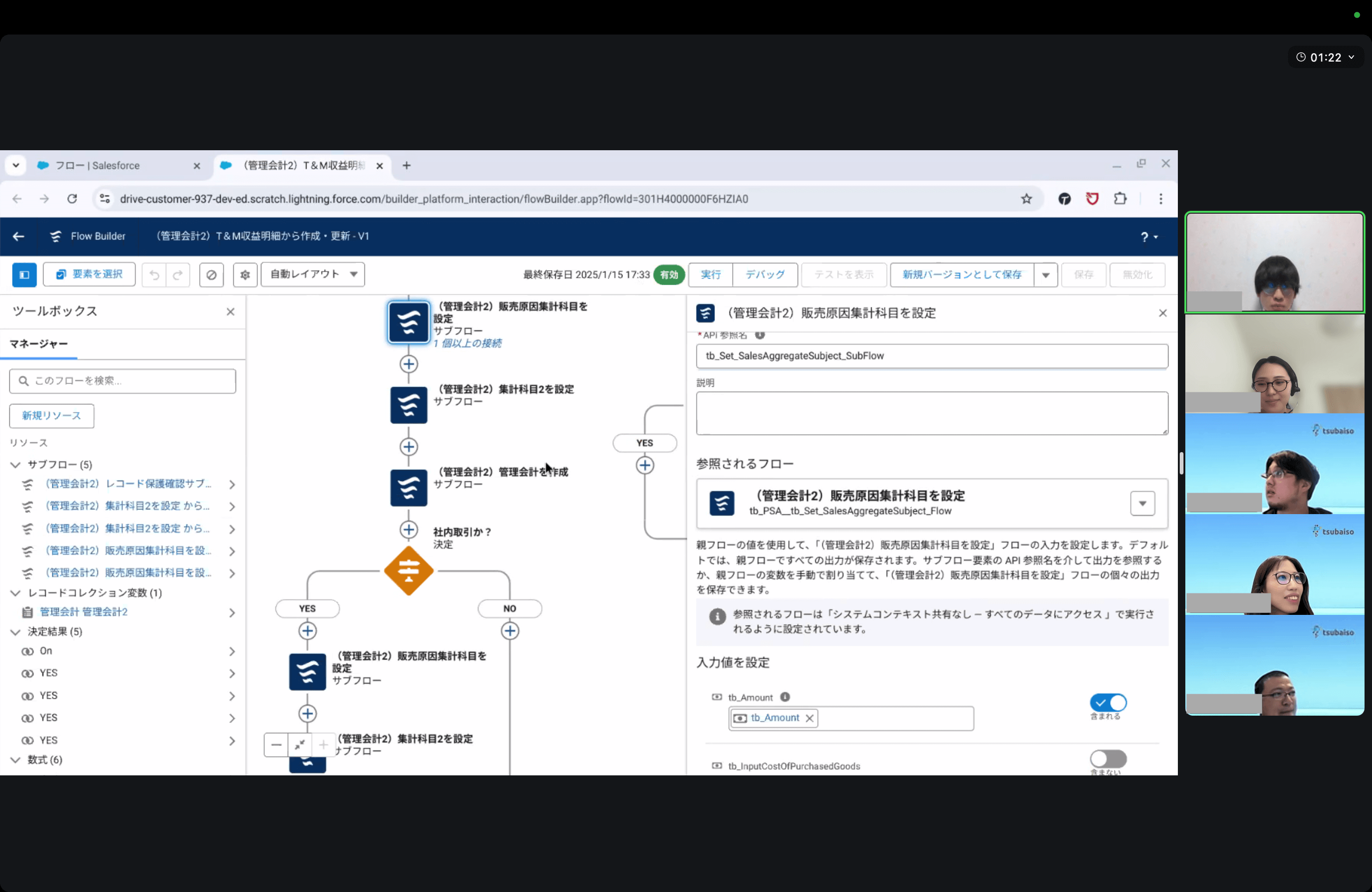
Task: Open save-as-new-version dropdown arrow
Action: point(1045,275)
